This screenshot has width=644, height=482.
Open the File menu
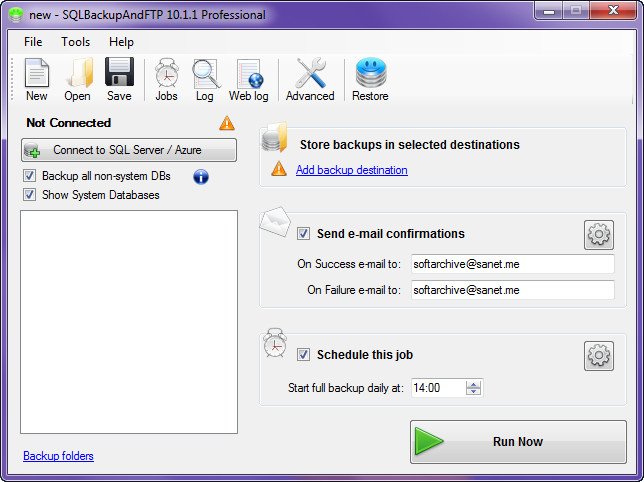point(33,42)
